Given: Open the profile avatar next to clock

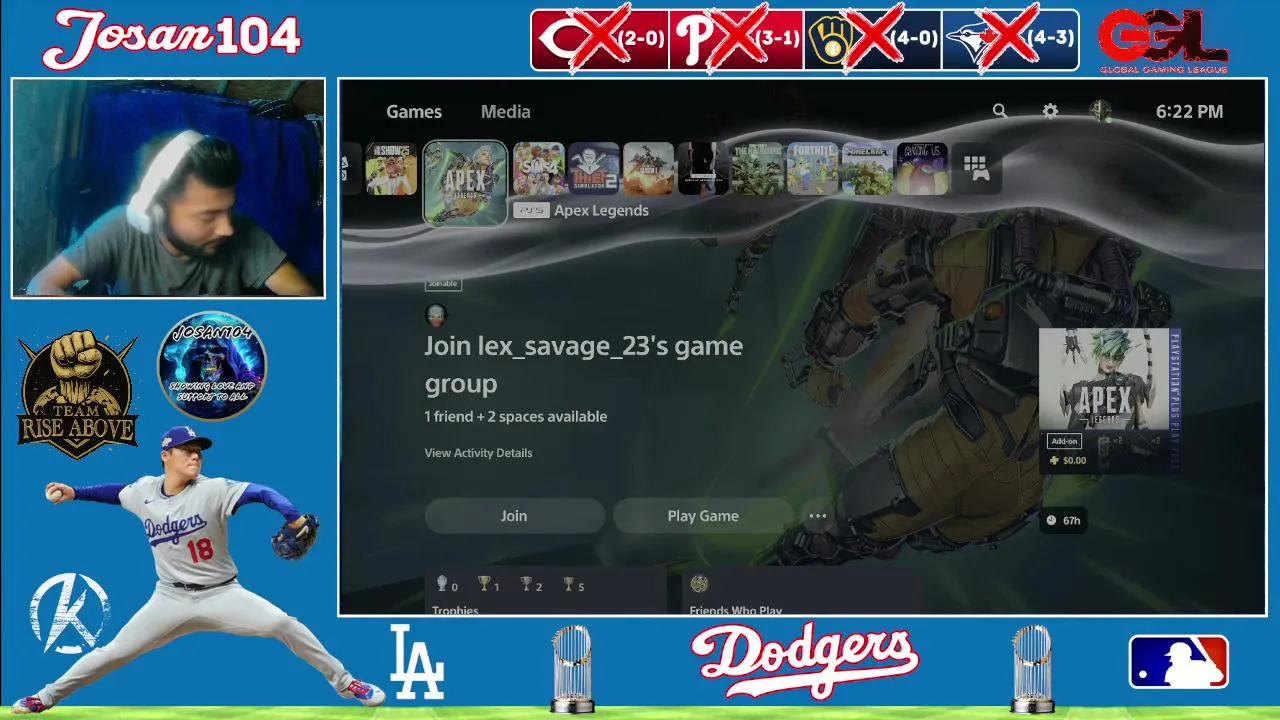Looking at the screenshot, I should [1101, 111].
